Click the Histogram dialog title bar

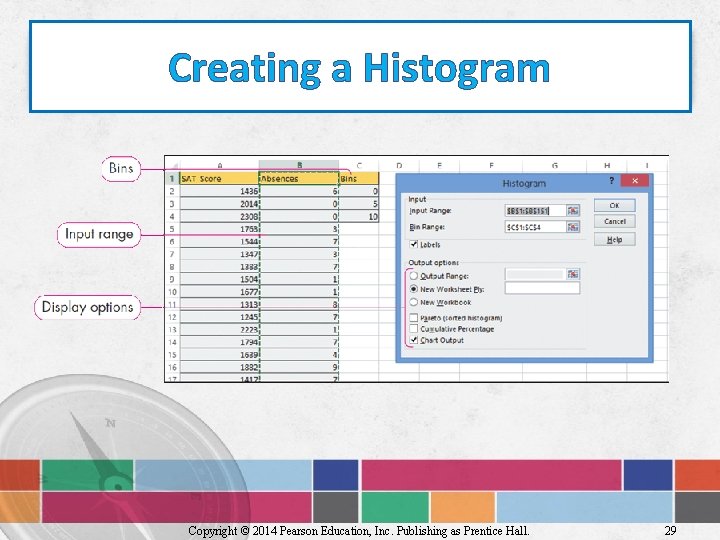point(523,183)
